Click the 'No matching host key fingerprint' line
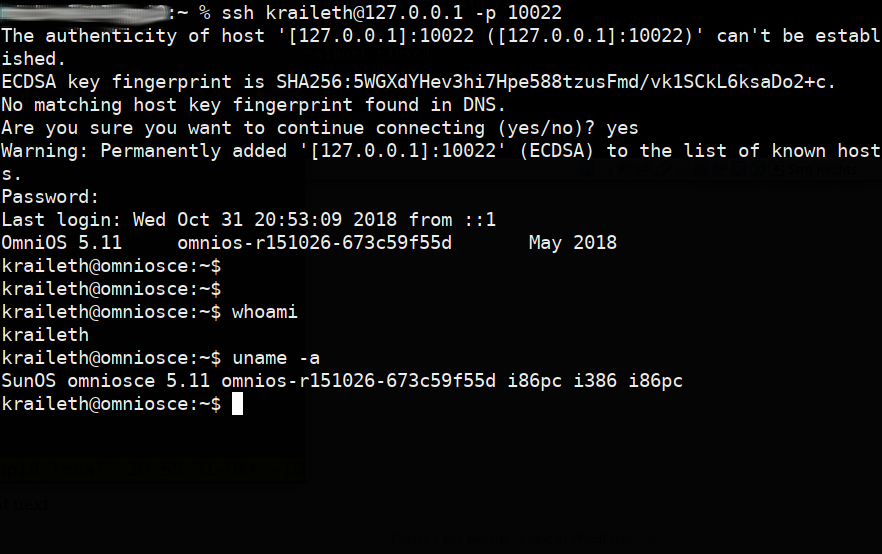The width and height of the screenshot is (882, 554). (254, 105)
